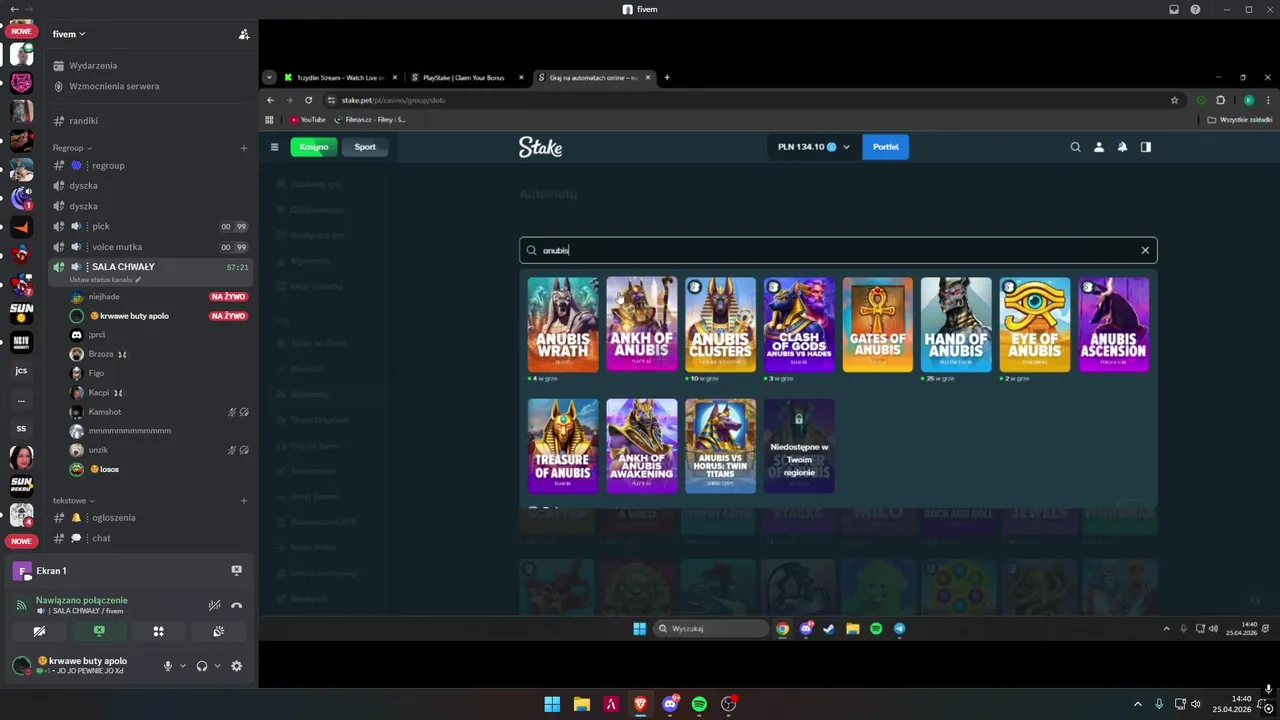Image resolution: width=1280 pixels, height=720 pixels.
Task: Stop the Ekran 1 stream icon
Action: 236,570
